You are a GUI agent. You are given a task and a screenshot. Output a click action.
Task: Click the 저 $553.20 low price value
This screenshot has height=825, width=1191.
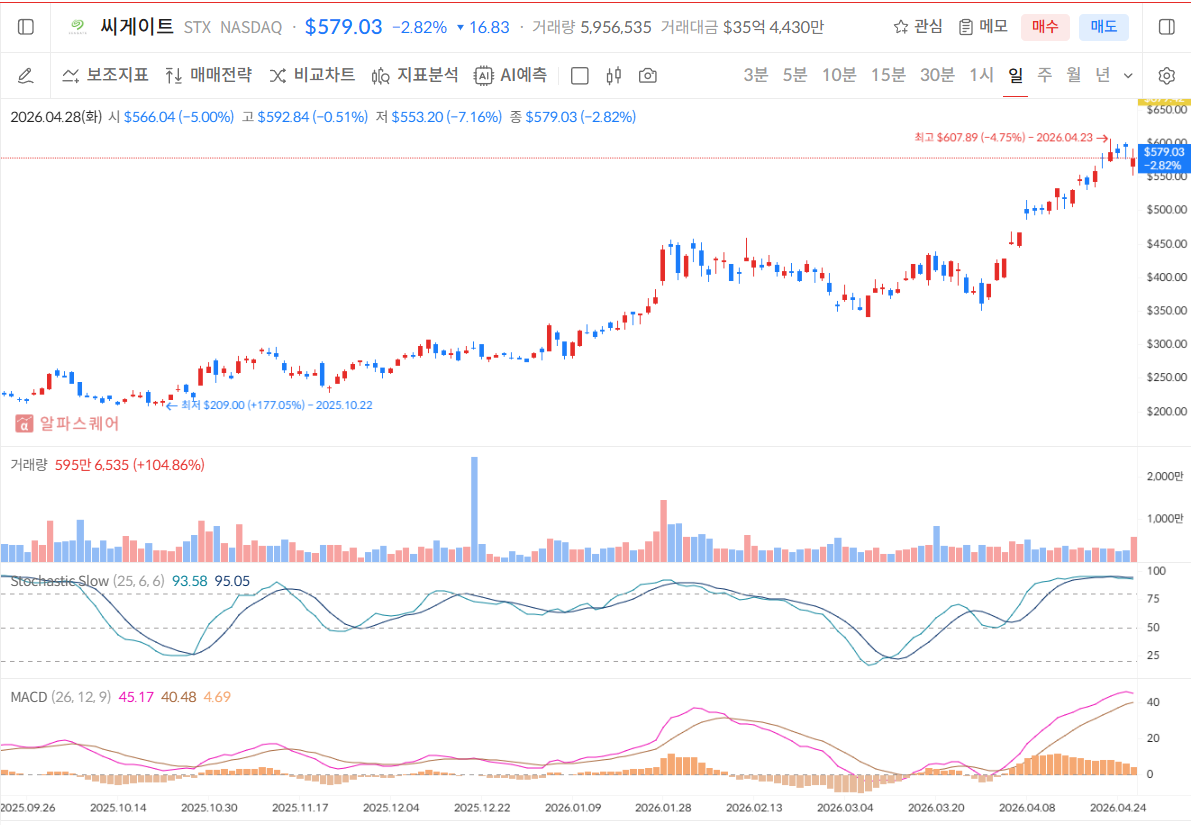pyautogui.click(x=438, y=117)
